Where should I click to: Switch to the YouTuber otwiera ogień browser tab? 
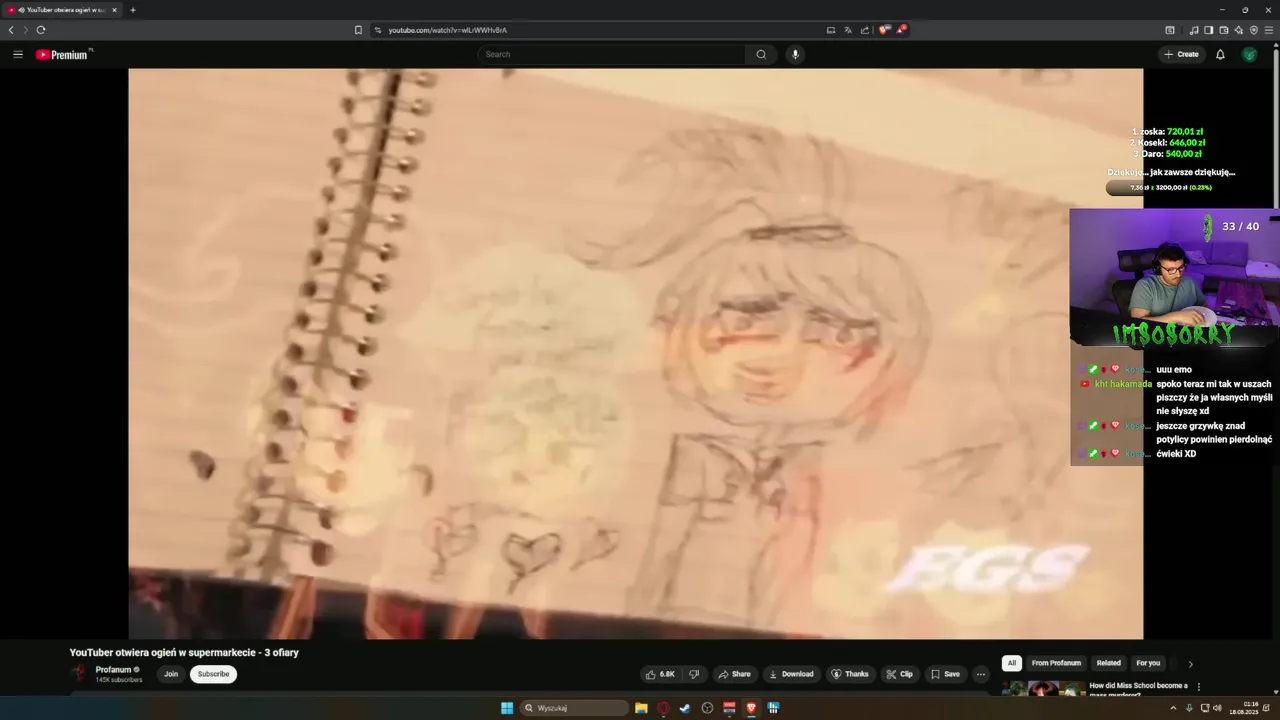pos(62,10)
